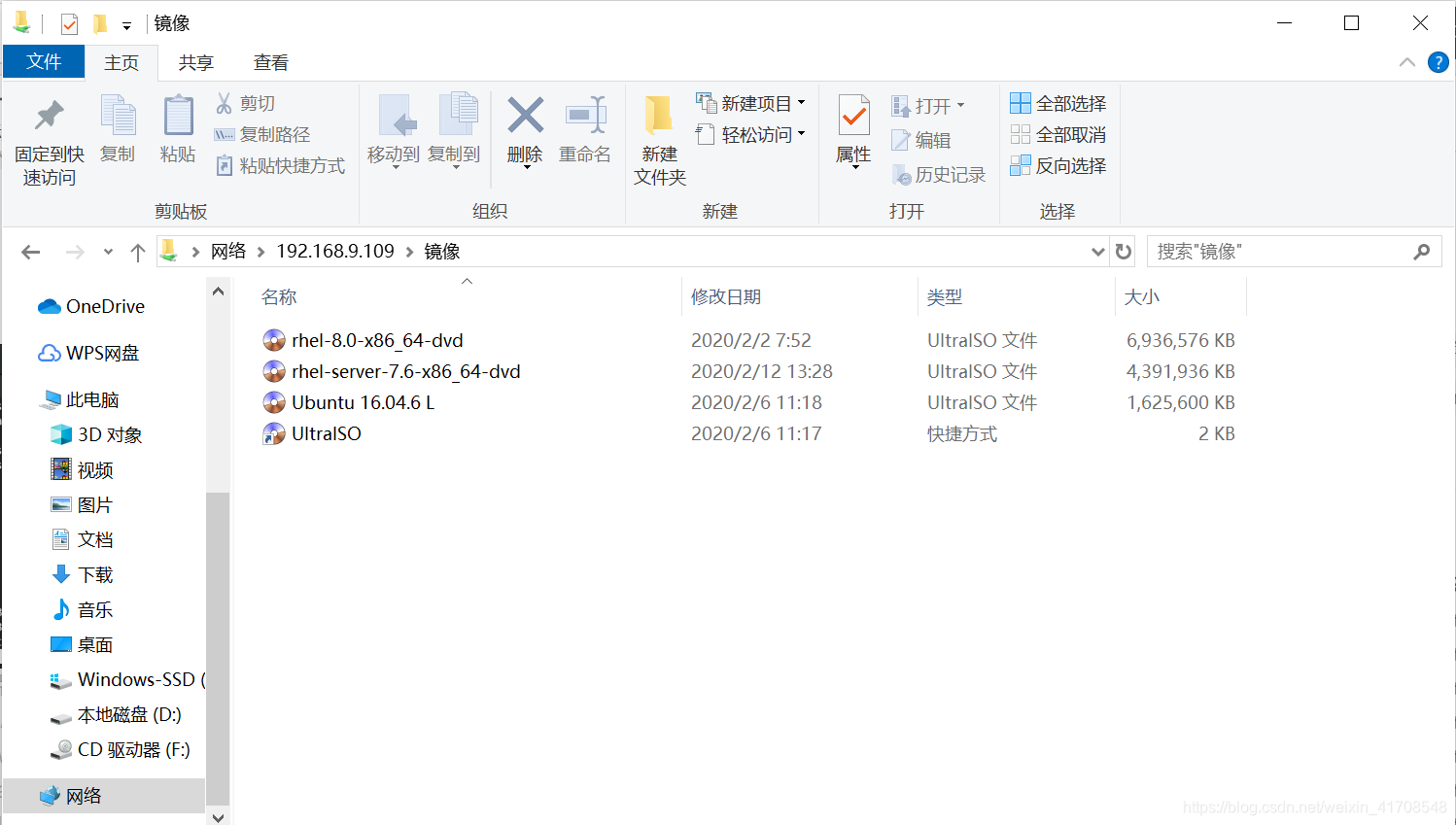Click History (历史记录) button
This screenshot has width=1456, height=825.
(938, 175)
